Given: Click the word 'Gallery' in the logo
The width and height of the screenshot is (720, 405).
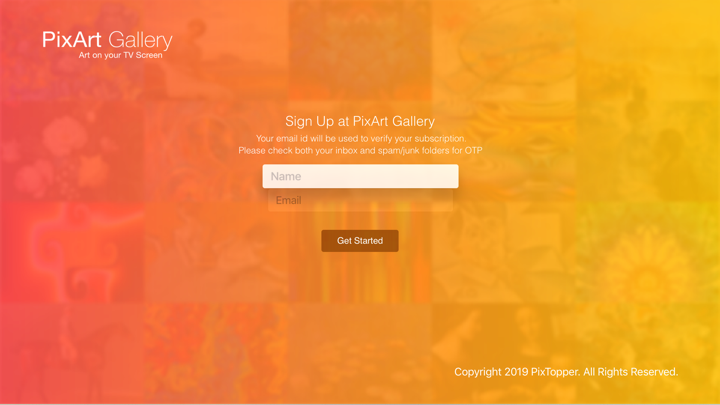Looking at the screenshot, I should tap(141, 40).
